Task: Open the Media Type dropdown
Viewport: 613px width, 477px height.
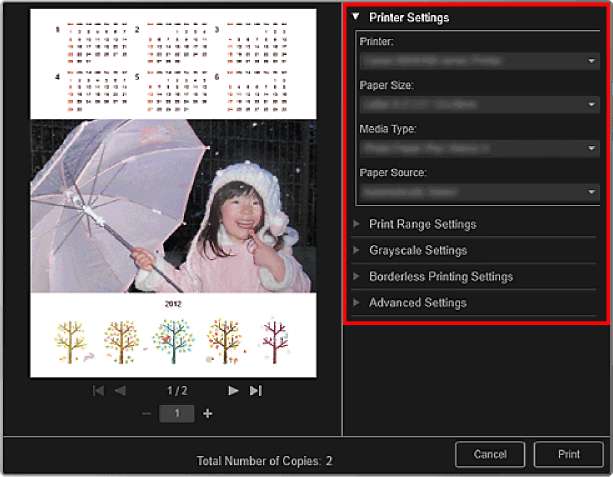Action: 479,148
